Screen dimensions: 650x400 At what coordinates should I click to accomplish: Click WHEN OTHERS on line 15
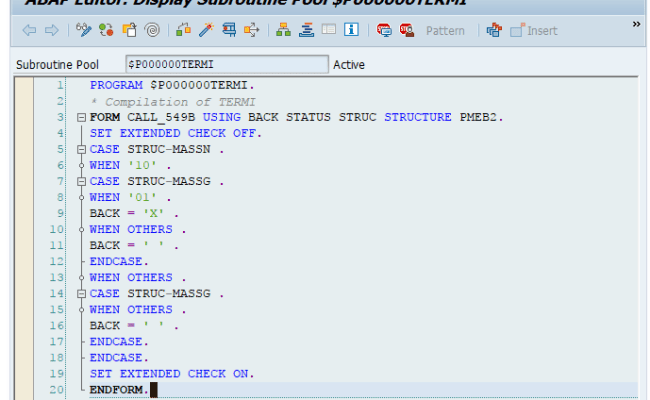tap(138, 310)
